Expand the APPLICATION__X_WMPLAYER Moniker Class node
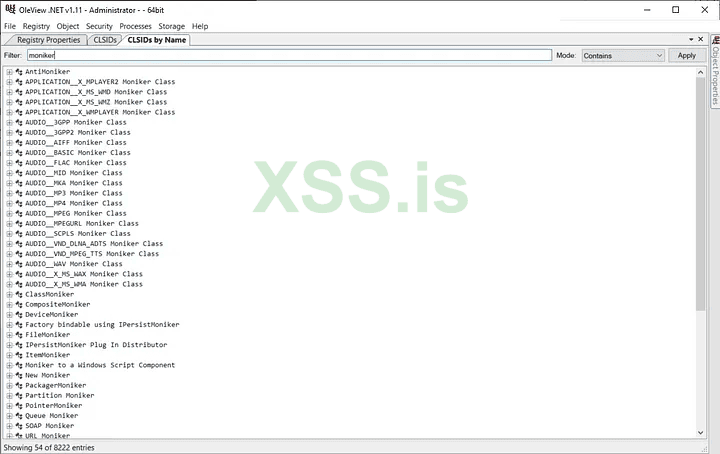This screenshot has height=454, width=720. tap(9, 112)
